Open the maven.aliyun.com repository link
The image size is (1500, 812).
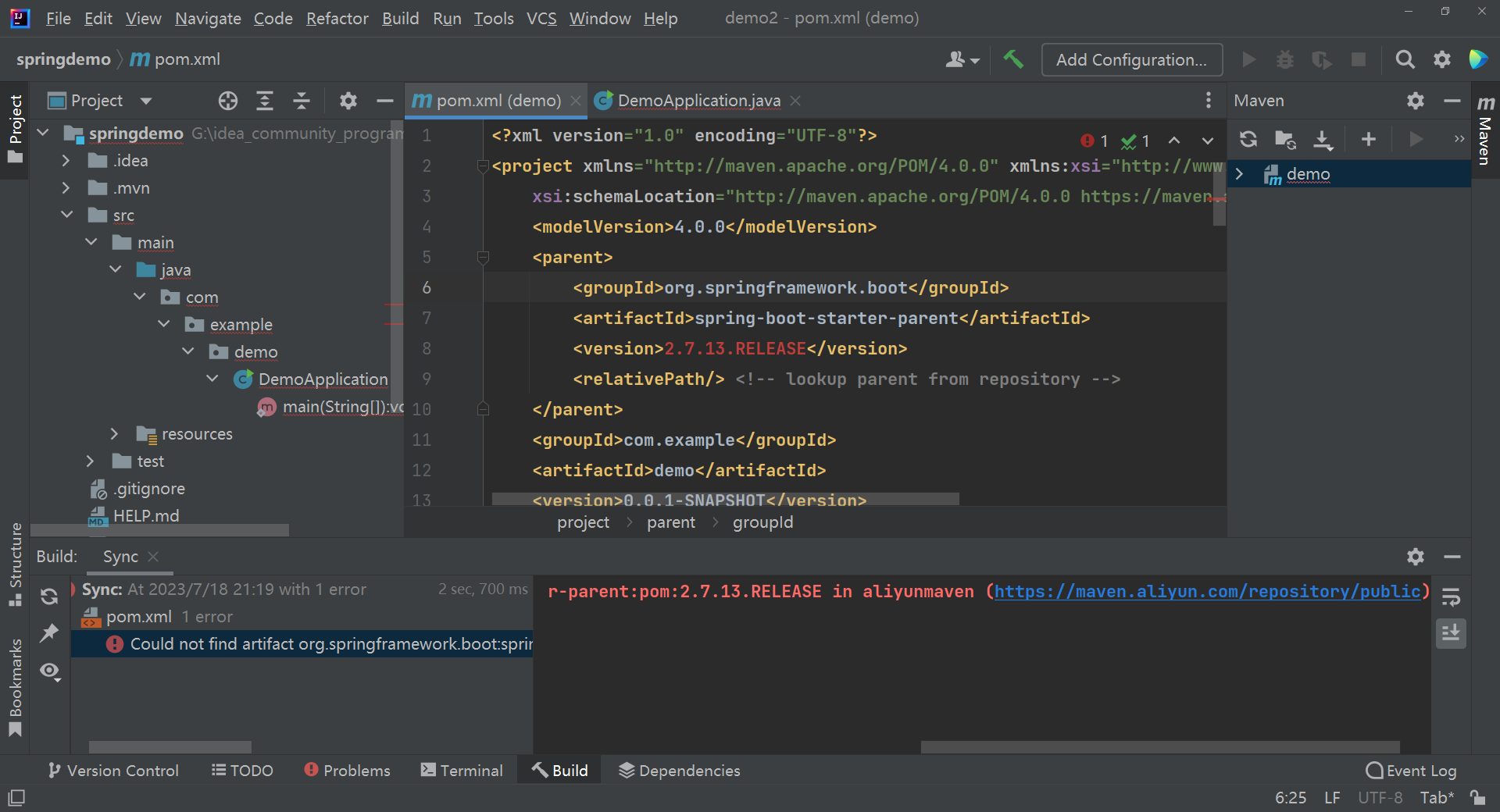click(1206, 592)
